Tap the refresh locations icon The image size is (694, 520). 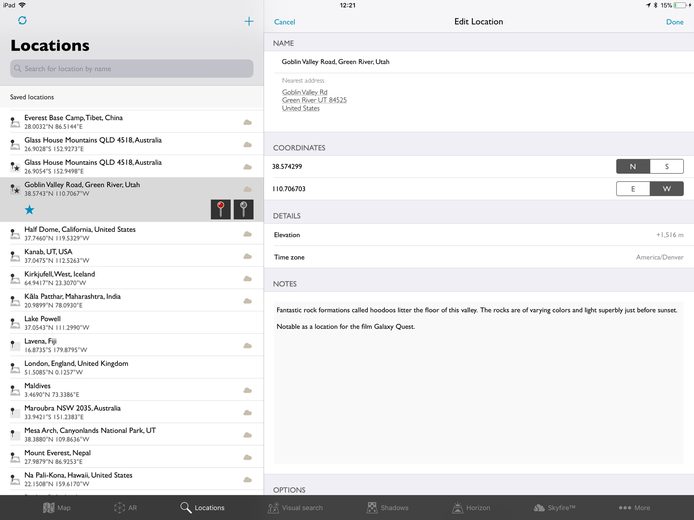pos(22,20)
